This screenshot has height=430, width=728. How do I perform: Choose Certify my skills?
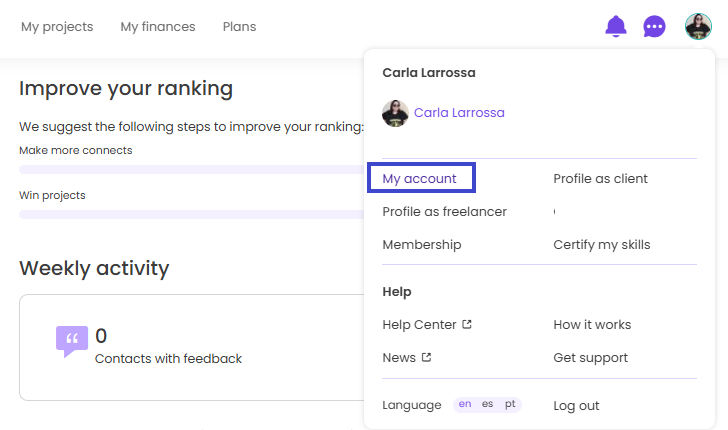pos(602,245)
